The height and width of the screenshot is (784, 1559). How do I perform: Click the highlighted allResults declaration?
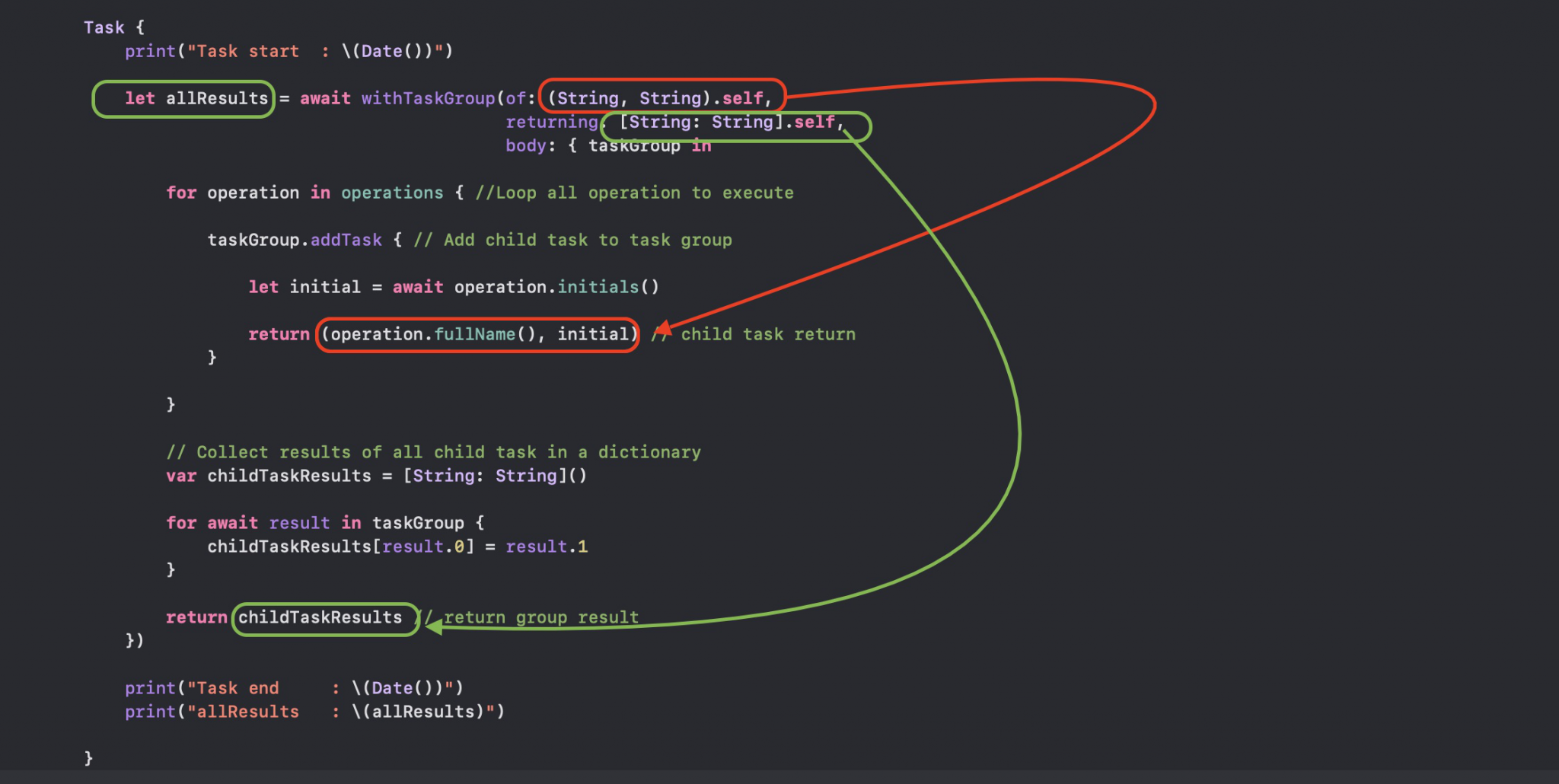182,97
